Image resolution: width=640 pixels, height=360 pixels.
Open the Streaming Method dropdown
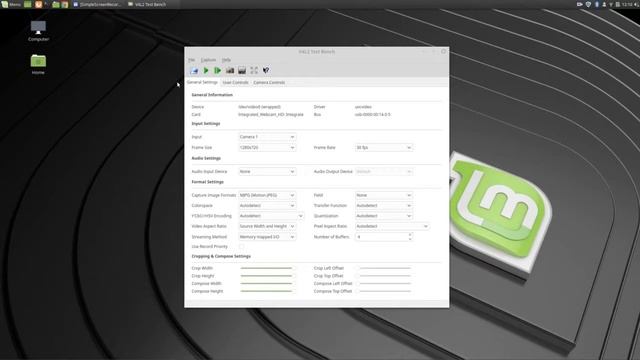(267, 237)
